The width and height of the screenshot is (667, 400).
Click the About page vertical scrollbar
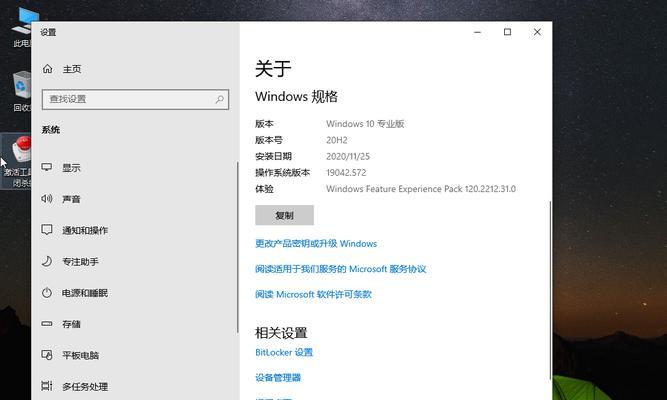click(x=550, y=289)
